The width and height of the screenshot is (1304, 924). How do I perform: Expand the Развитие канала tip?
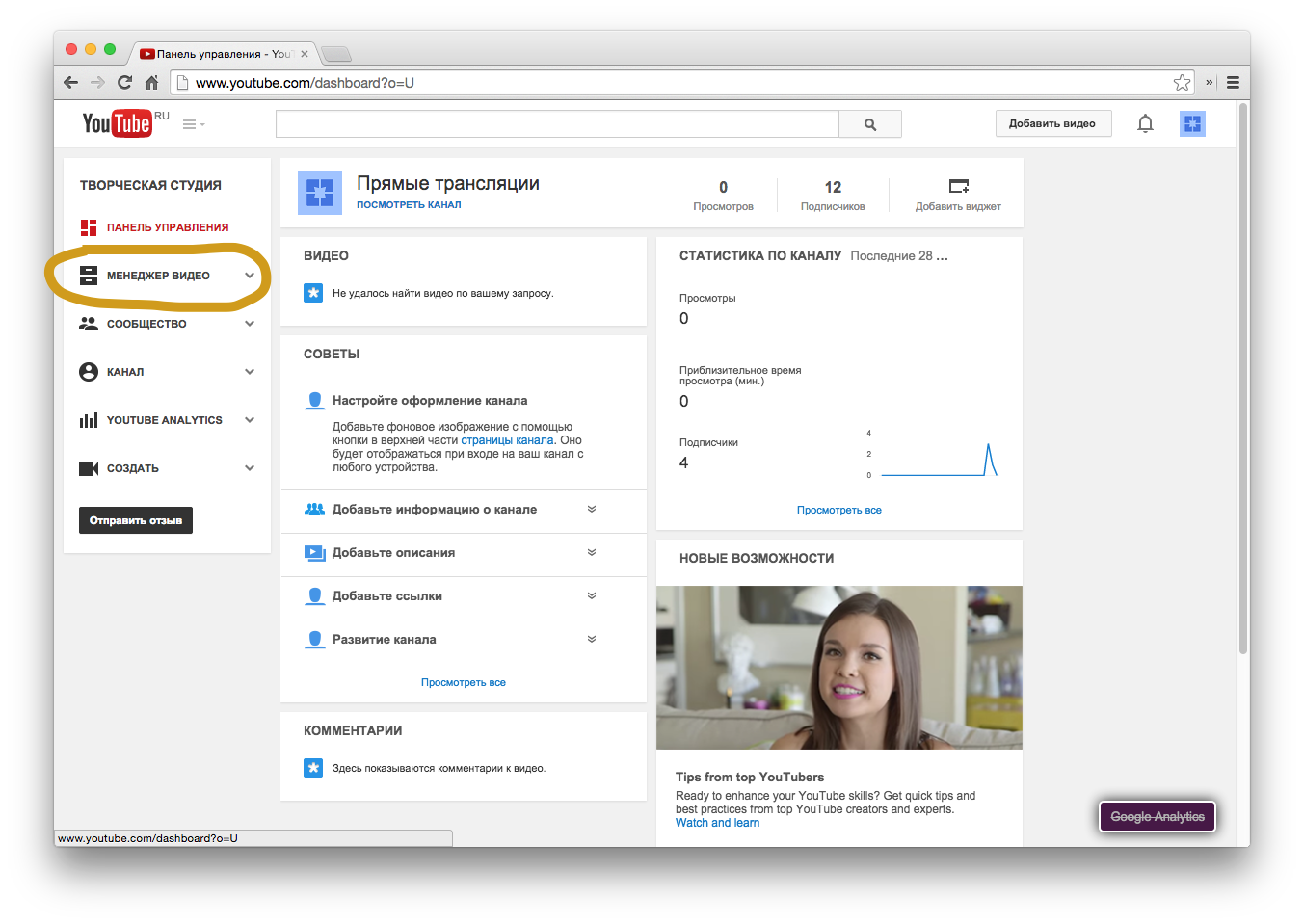point(592,639)
